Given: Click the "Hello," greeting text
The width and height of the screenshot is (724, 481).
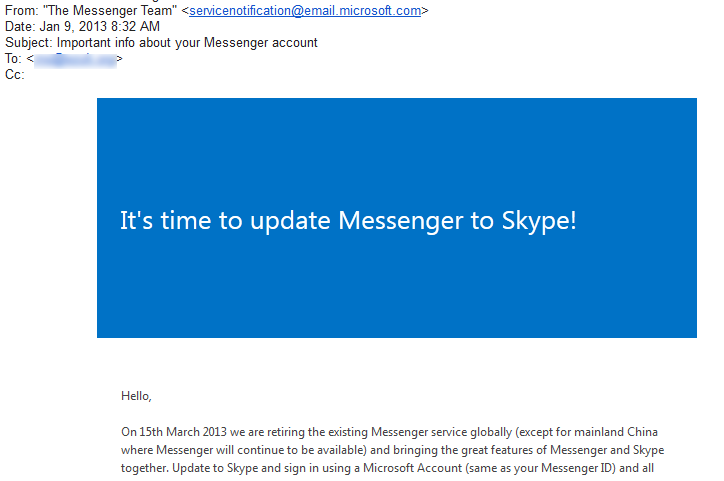Looking at the screenshot, I should tap(137, 396).
